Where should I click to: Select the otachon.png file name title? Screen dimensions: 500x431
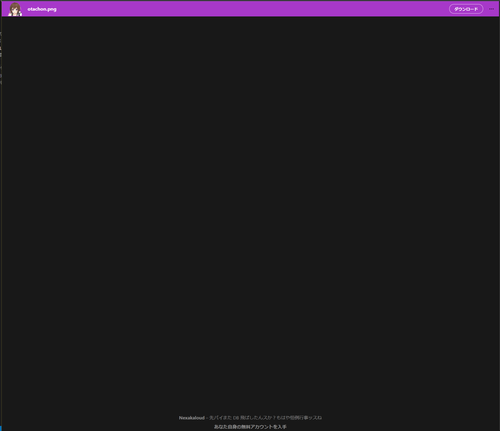(x=42, y=9)
